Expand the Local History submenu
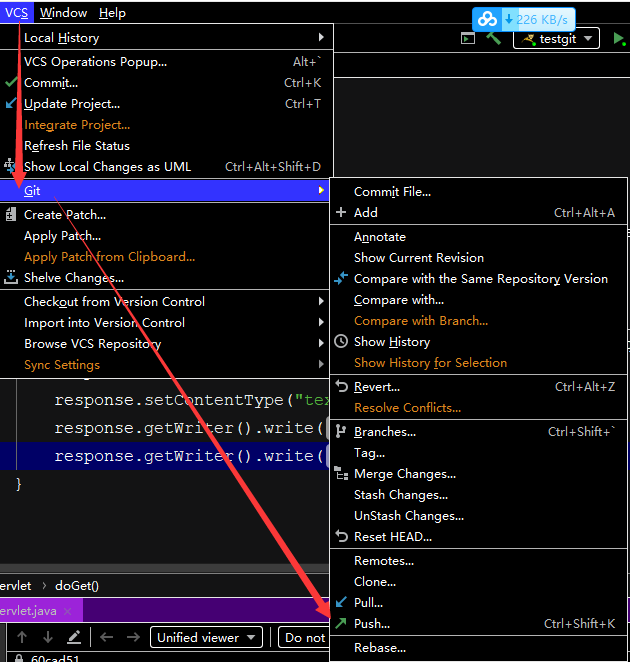This screenshot has width=630, height=662. pyautogui.click(x=166, y=38)
